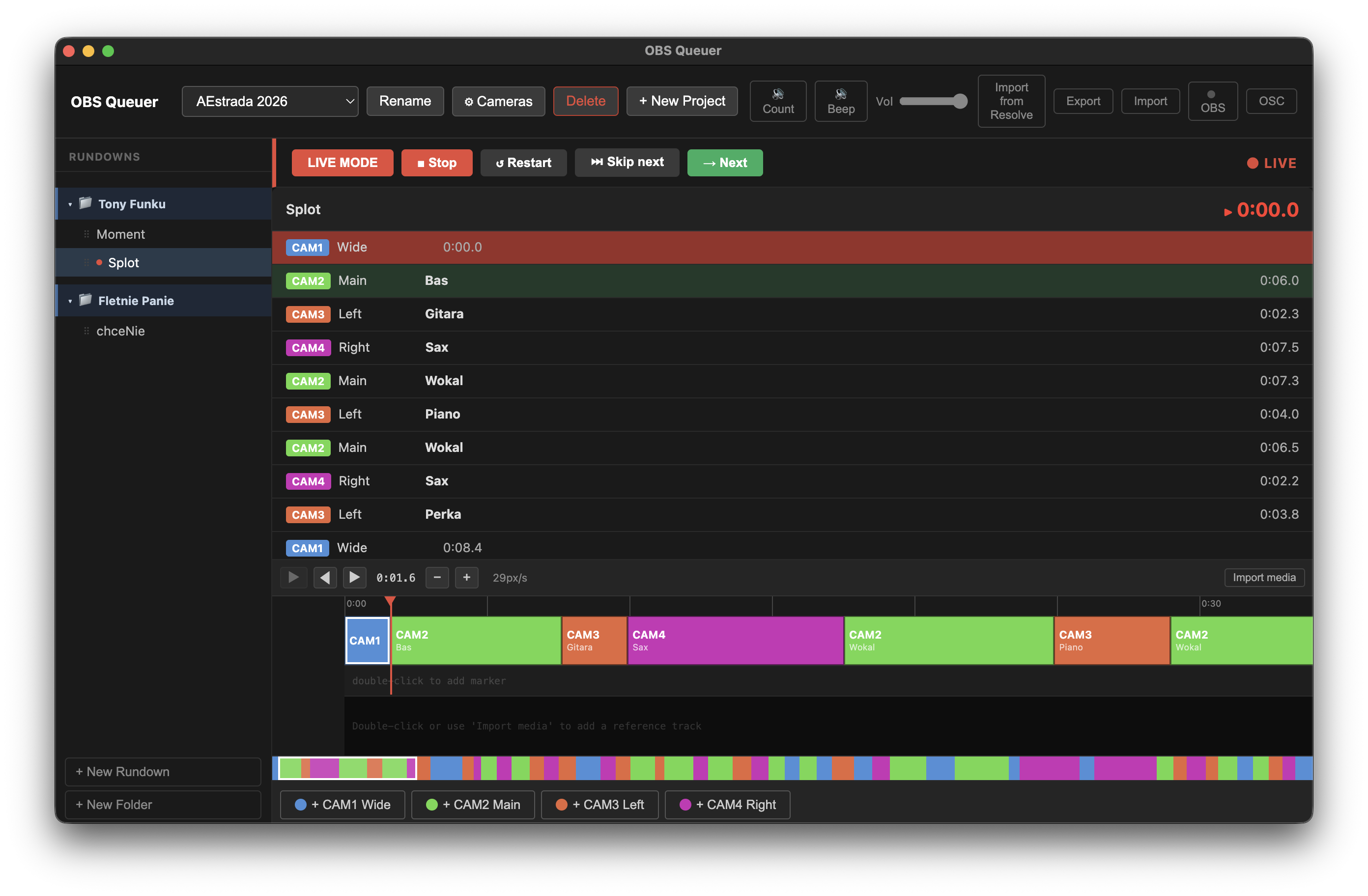
Task: Select the Fletnie Panie folder icon
Action: [85, 300]
